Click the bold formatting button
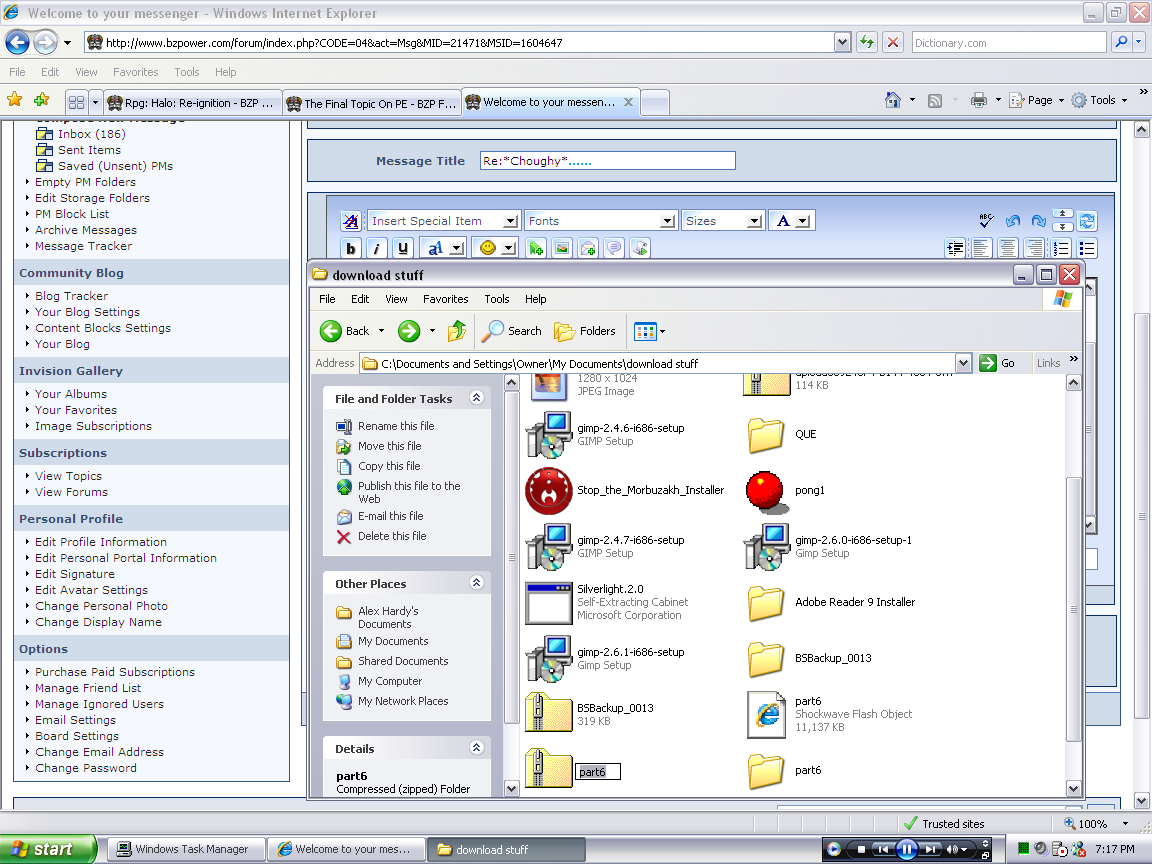 (x=351, y=248)
